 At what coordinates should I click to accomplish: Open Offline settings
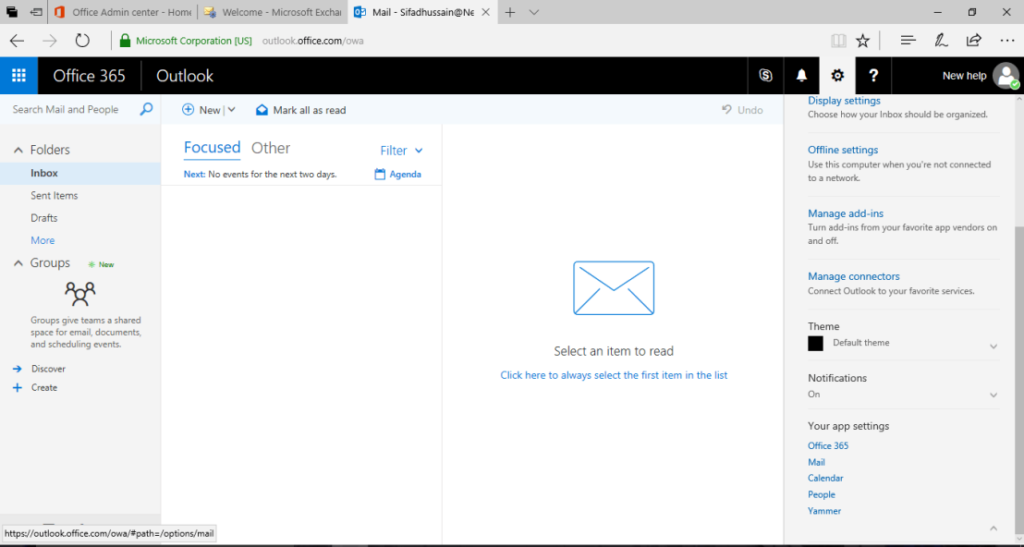coord(842,149)
